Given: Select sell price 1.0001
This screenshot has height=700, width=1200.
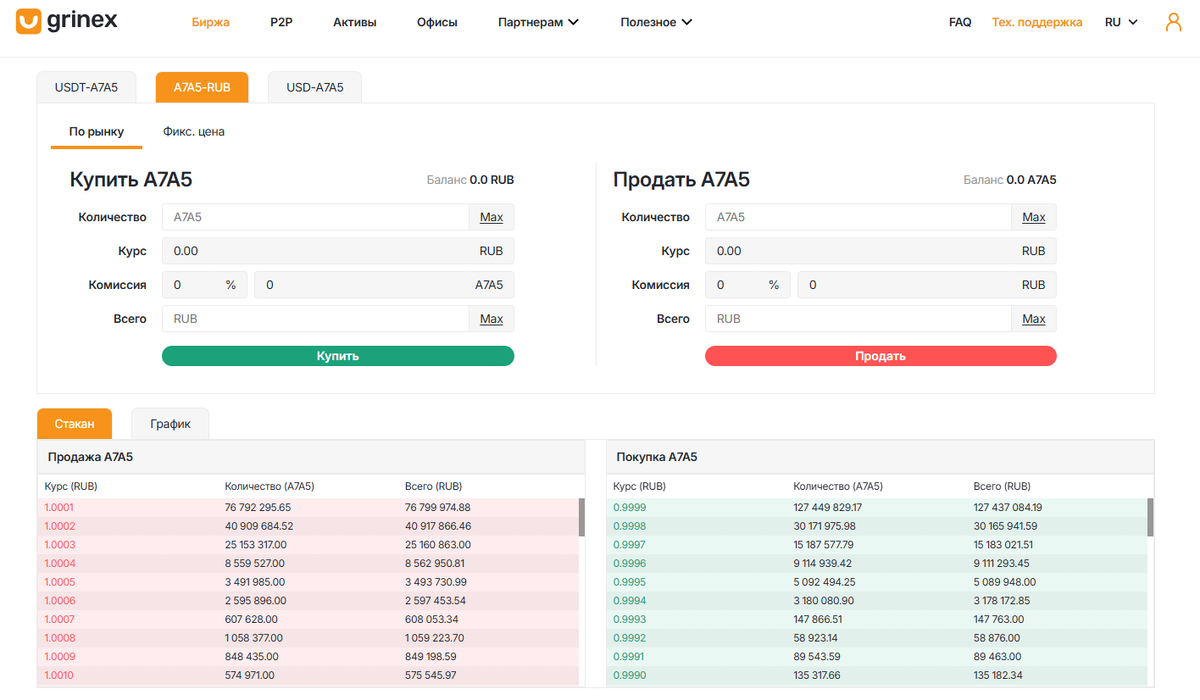Looking at the screenshot, I should click(x=60, y=507).
